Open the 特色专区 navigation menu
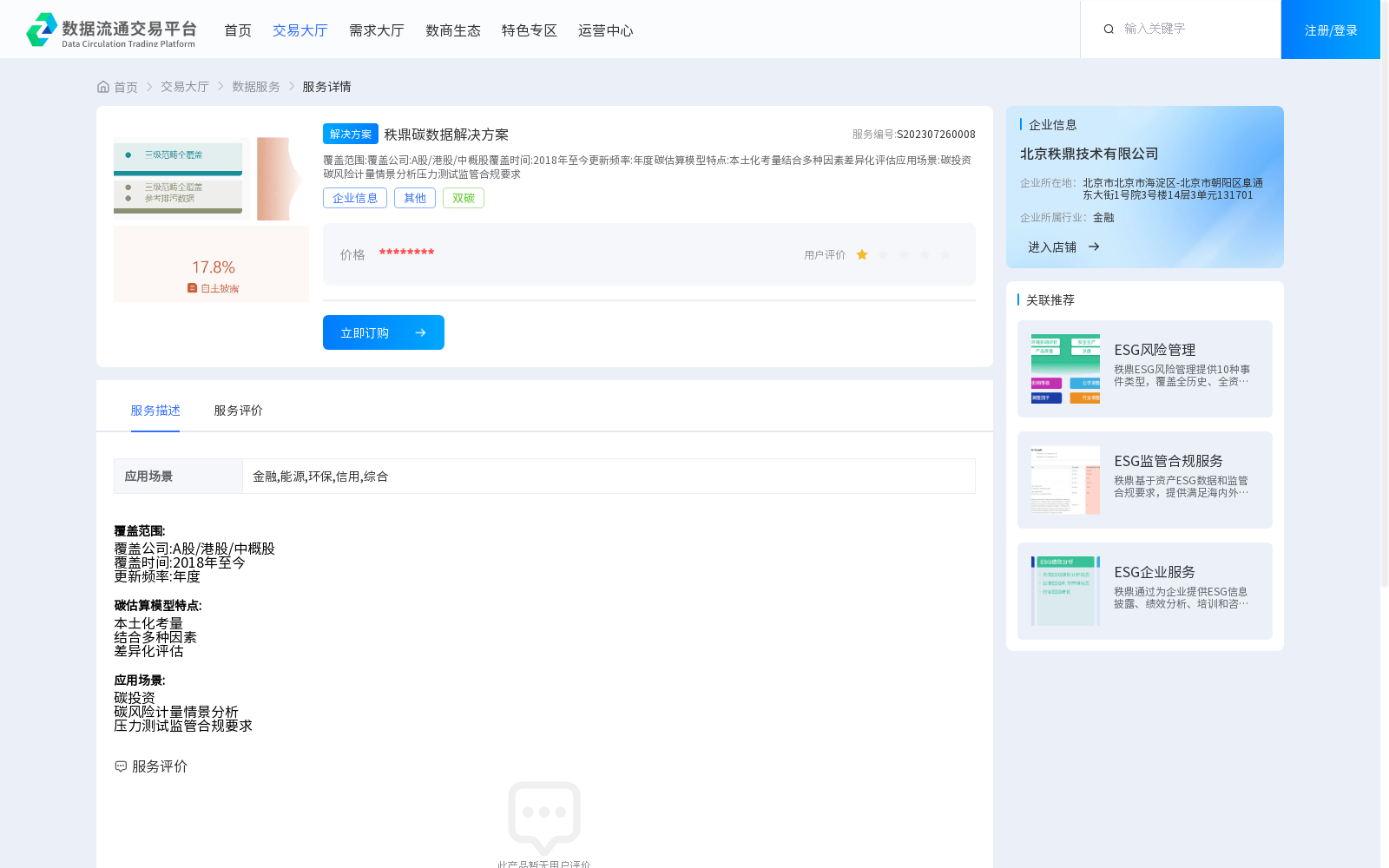Screen dimensions: 1389x868 [x=530, y=30]
